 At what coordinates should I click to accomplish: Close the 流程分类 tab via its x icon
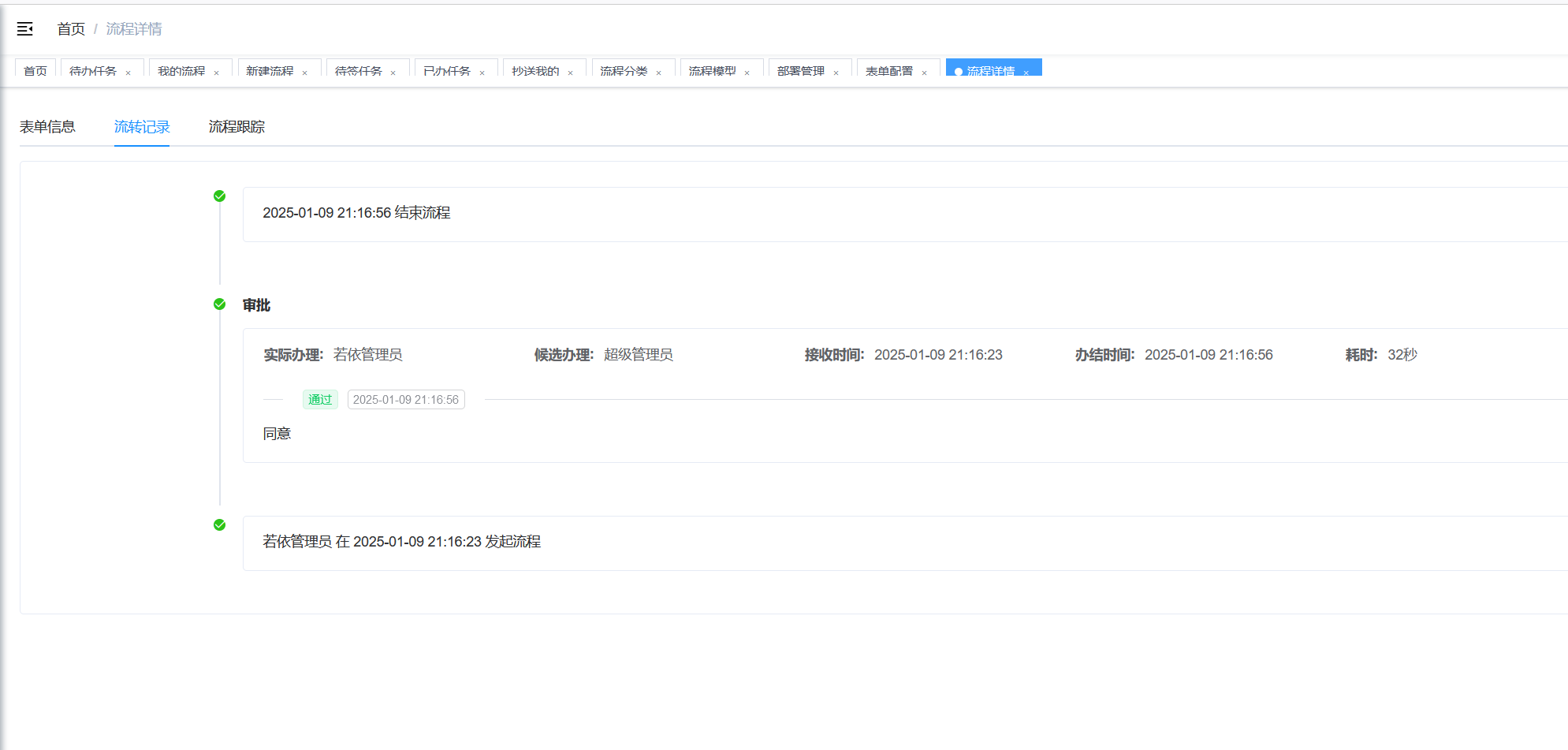pyautogui.click(x=658, y=73)
